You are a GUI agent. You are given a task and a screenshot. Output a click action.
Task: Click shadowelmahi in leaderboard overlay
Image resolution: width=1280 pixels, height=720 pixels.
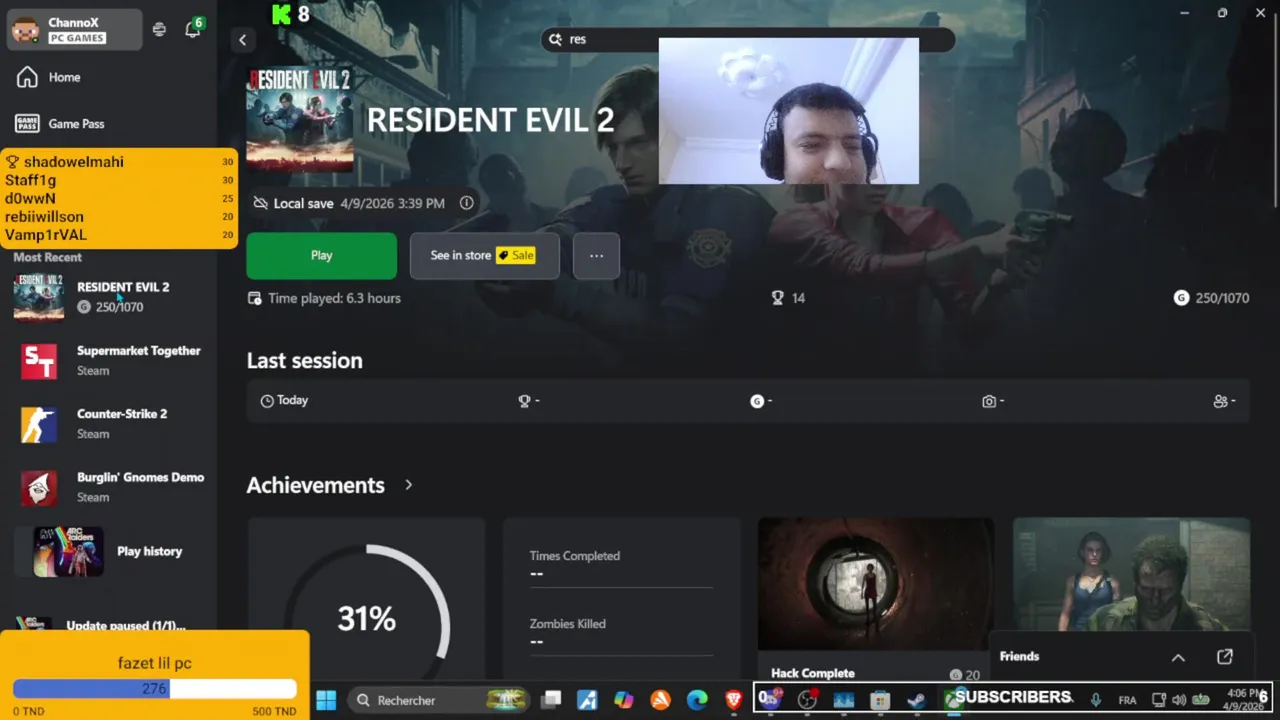point(74,162)
